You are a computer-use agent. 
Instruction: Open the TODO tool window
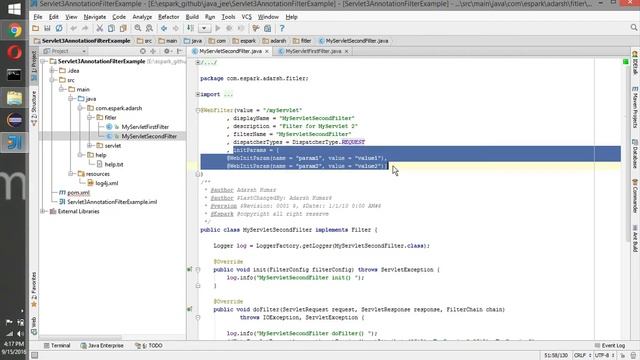click(x=149, y=346)
